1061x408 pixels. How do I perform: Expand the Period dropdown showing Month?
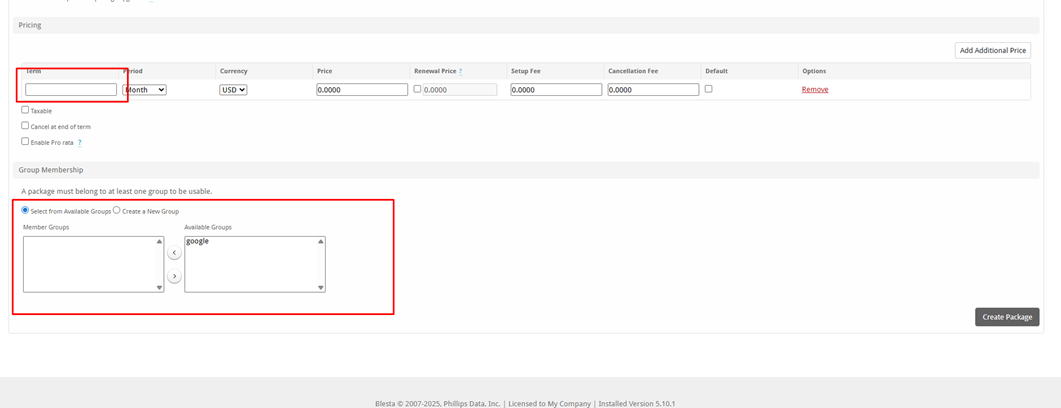pyautogui.click(x=144, y=90)
